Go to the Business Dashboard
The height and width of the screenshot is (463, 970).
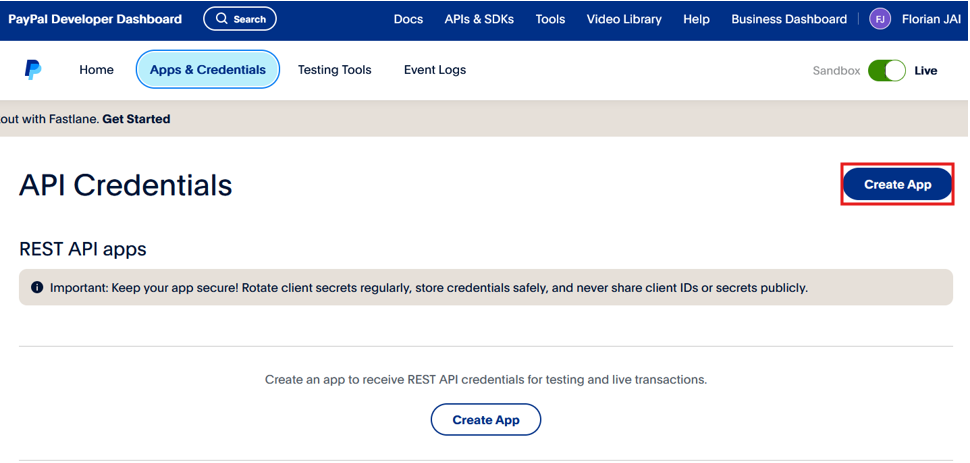pos(789,19)
